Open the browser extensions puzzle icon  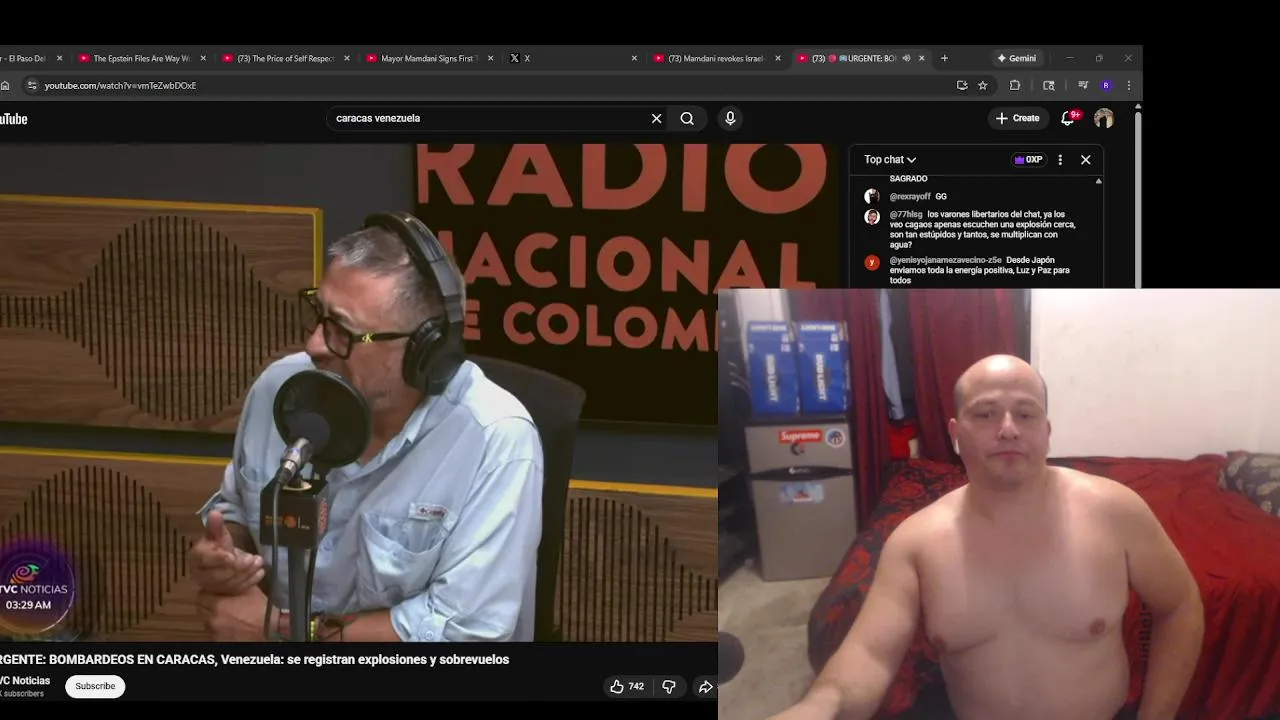[x=1015, y=85]
